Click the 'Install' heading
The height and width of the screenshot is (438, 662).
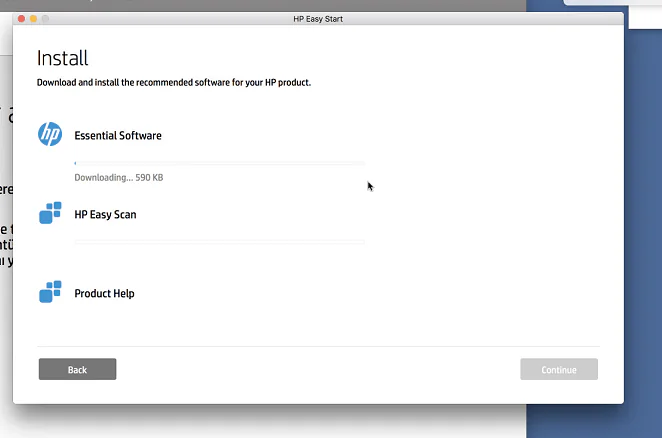62,58
